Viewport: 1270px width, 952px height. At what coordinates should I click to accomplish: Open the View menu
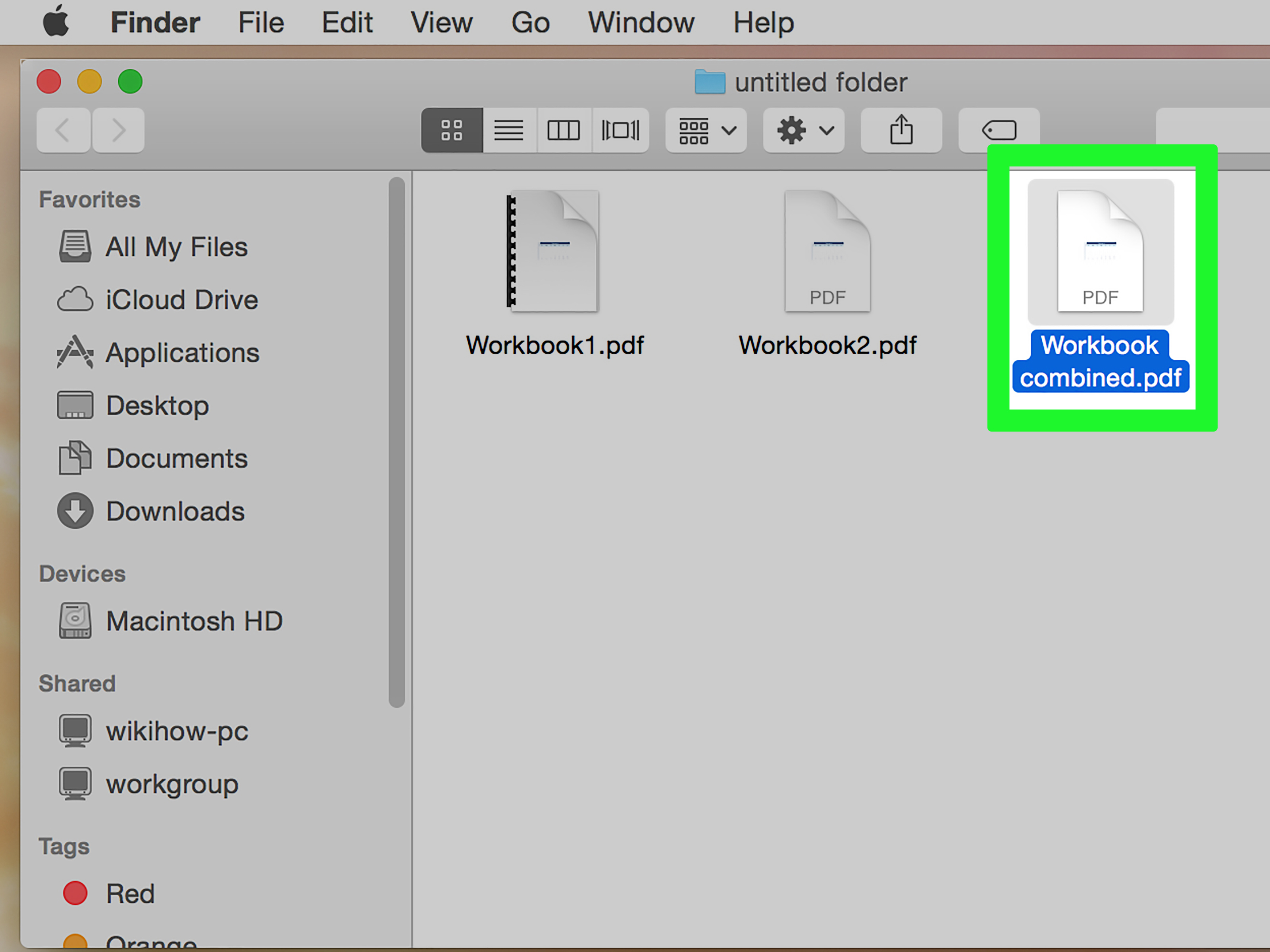click(441, 22)
